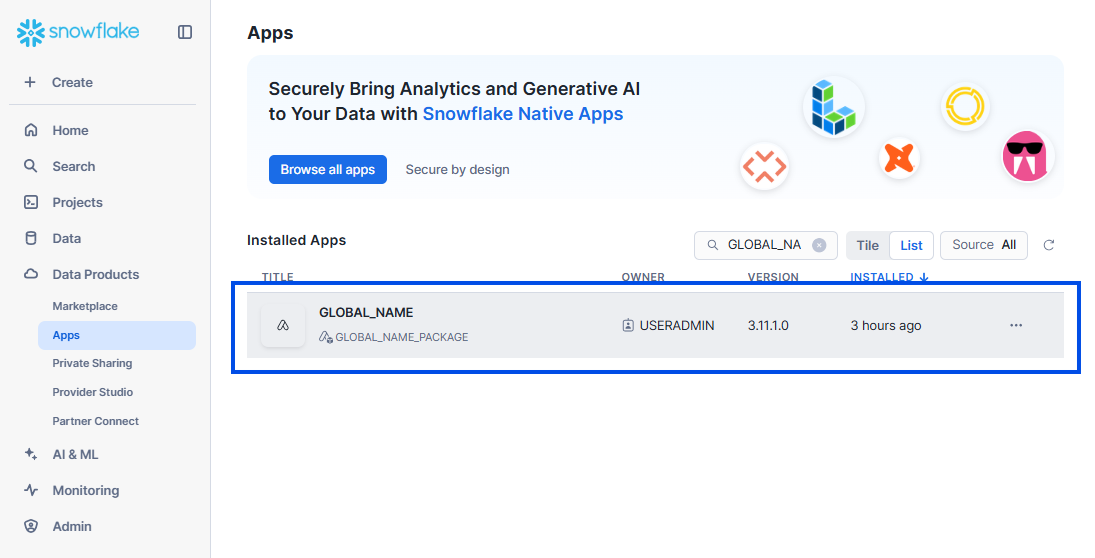Screen dimensions: 1095x558
Task: Open Data in the sidebar
Action: pos(66,238)
